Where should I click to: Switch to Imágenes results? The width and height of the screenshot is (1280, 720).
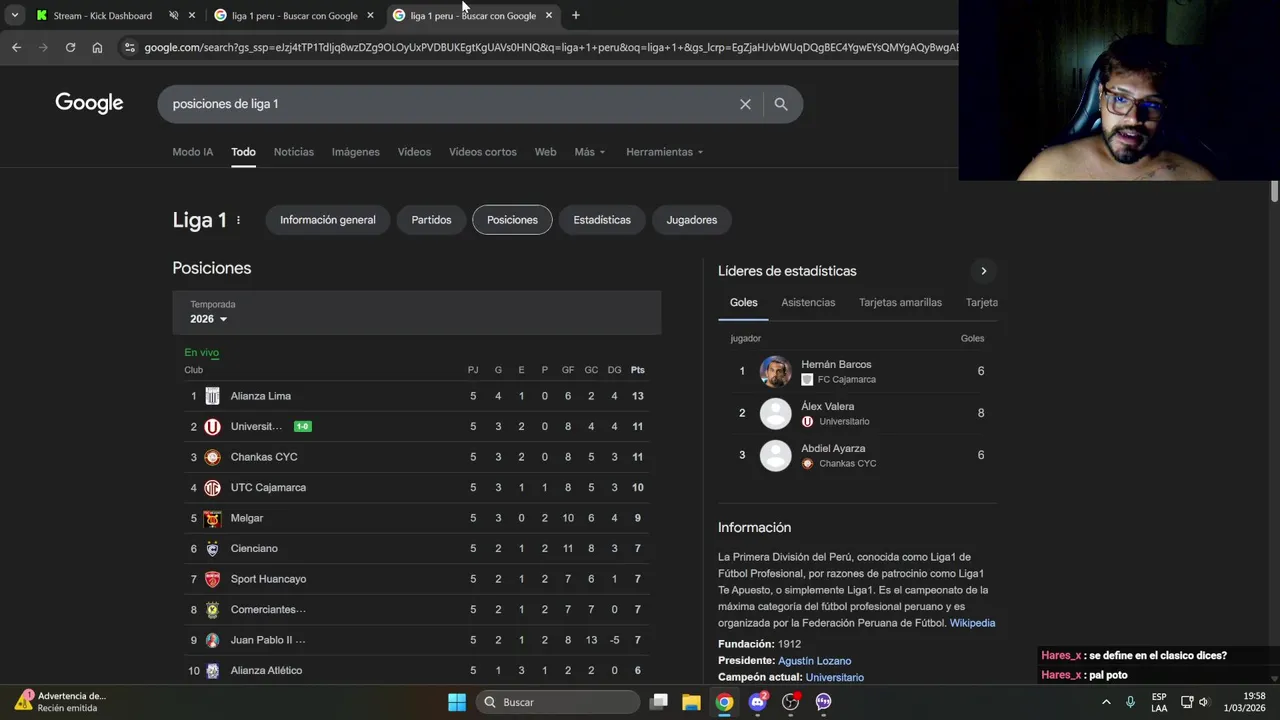[356, 152]
